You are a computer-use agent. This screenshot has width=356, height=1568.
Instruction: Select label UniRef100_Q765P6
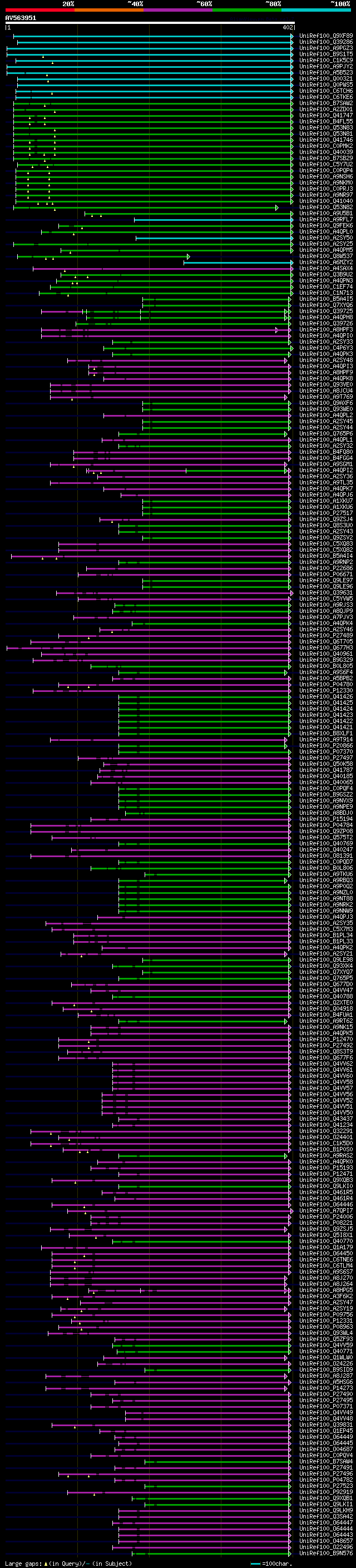[x=325, y=434]
